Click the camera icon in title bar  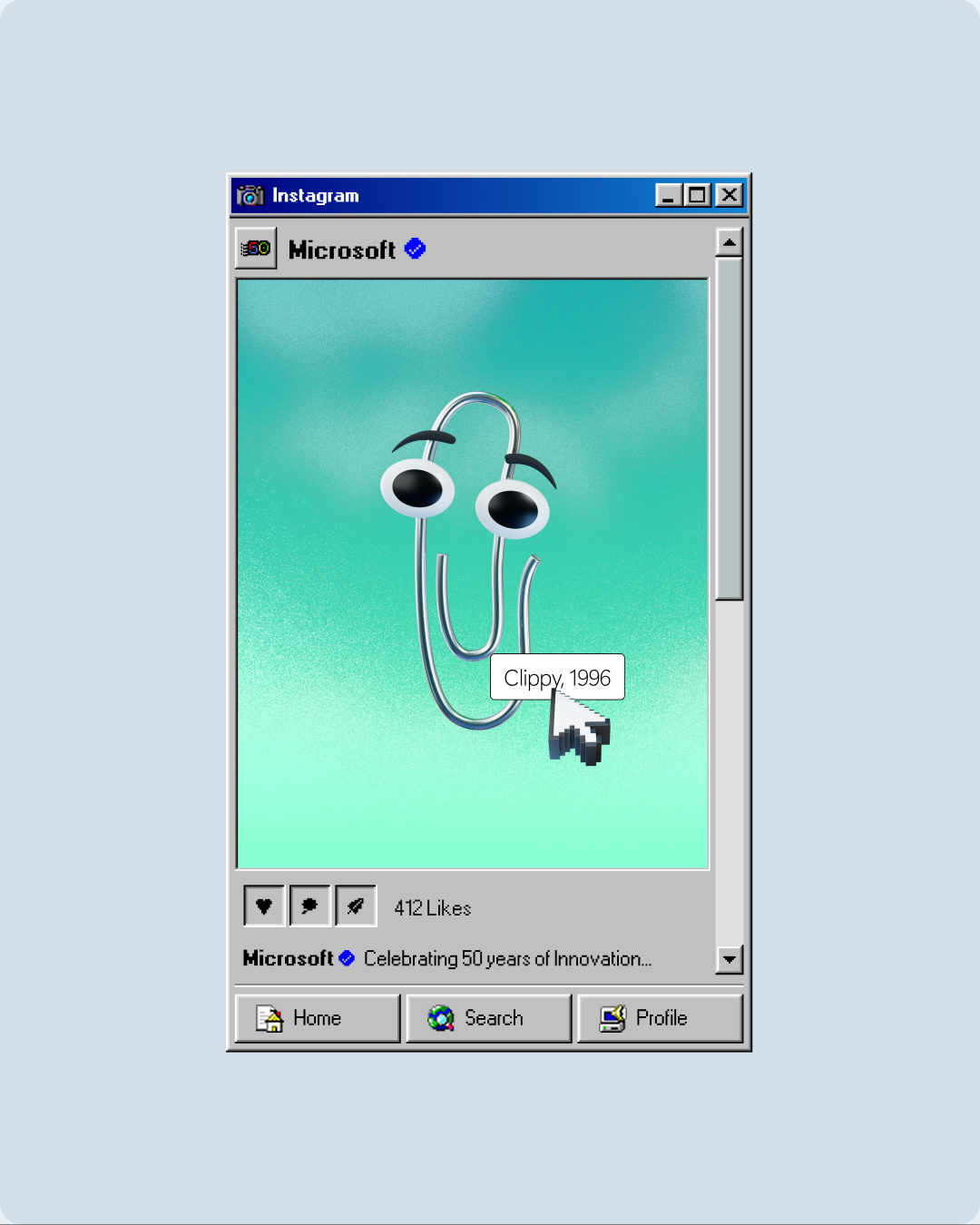[250, 195]
